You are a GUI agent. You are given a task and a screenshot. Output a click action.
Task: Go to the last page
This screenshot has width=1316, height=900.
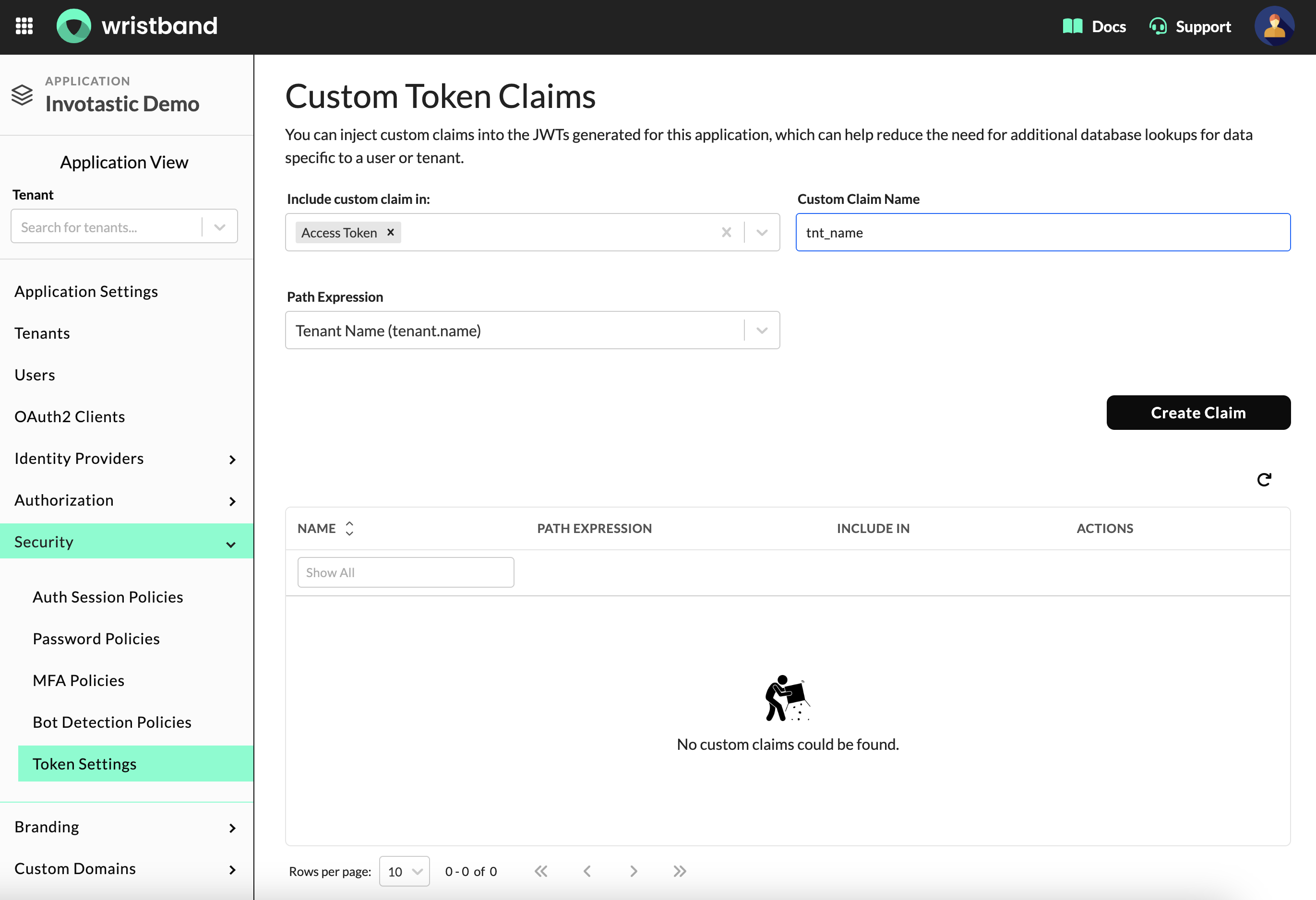click(x=680, y=871)
